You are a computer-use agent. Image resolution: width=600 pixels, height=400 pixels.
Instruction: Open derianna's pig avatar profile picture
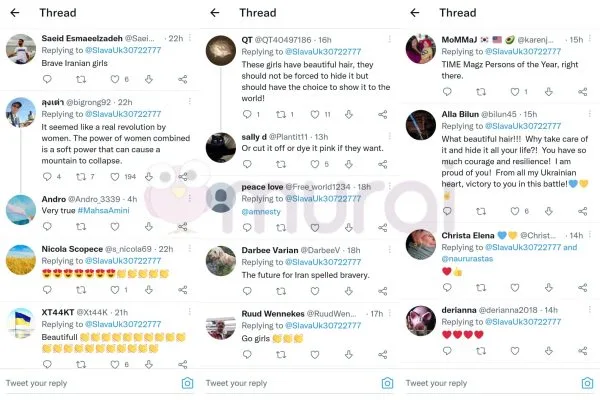(x=421, y=321)
